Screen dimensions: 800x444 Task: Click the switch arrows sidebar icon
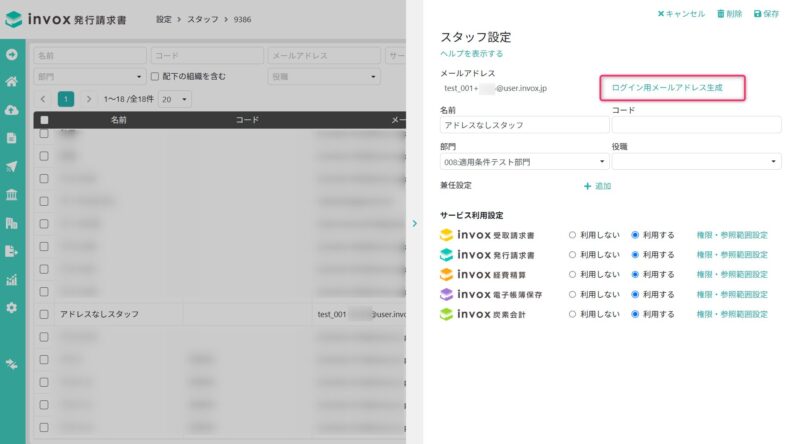(x=12, y=364)
